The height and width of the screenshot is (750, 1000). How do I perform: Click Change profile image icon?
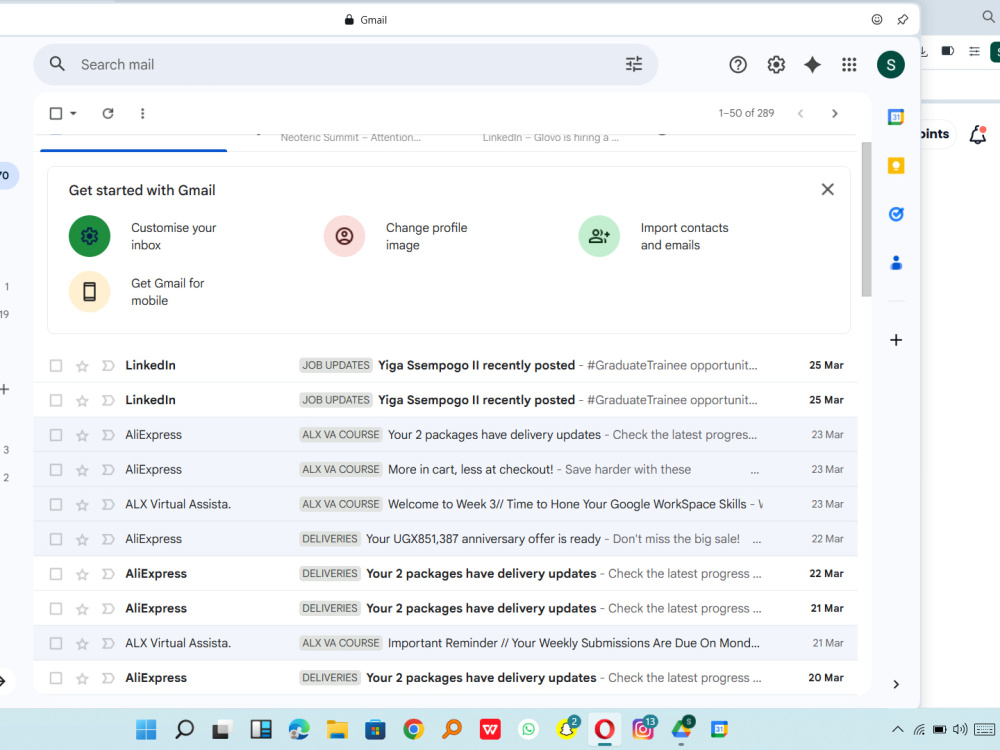click(344, 236)
